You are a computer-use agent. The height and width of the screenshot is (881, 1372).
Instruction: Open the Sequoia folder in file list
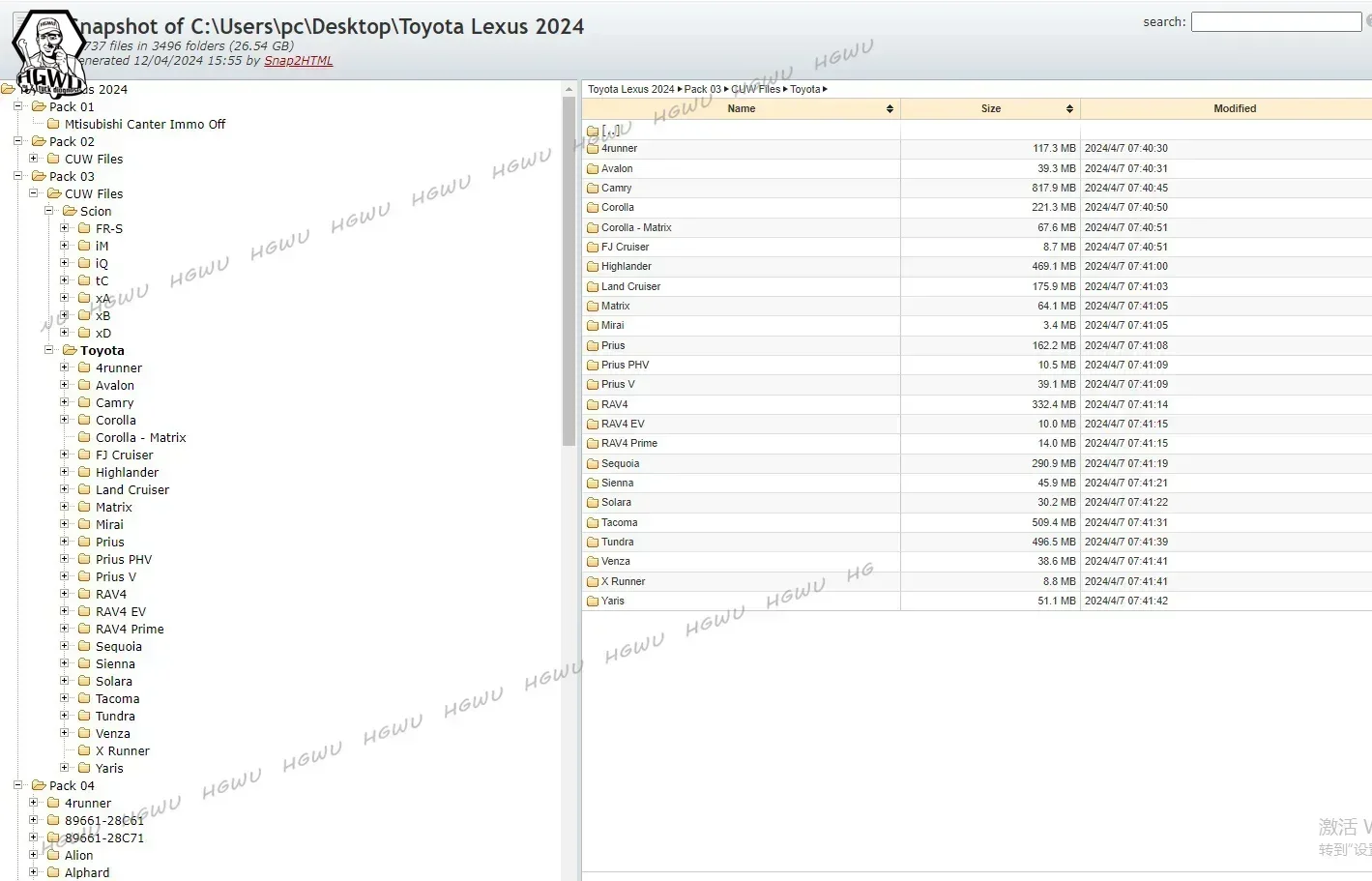tap(620, 464)
